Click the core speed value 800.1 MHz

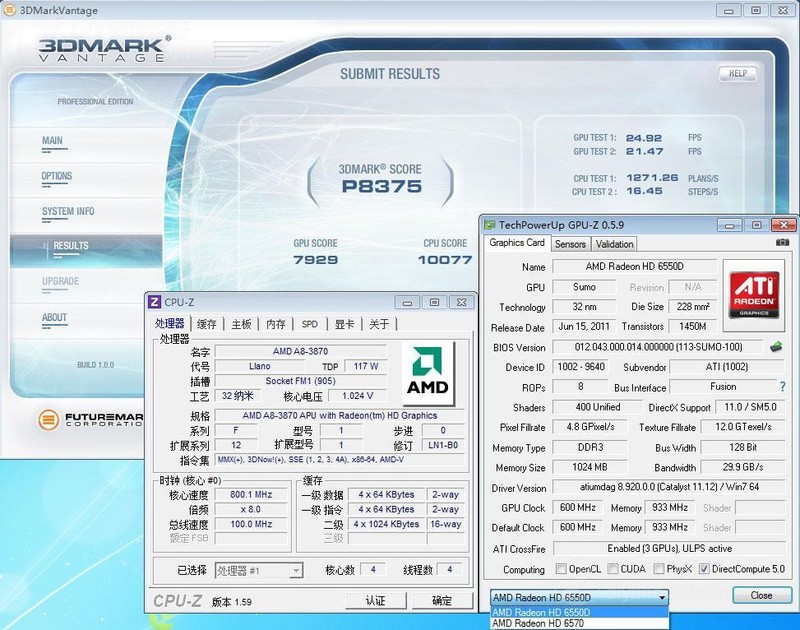[x=251, y=495]
